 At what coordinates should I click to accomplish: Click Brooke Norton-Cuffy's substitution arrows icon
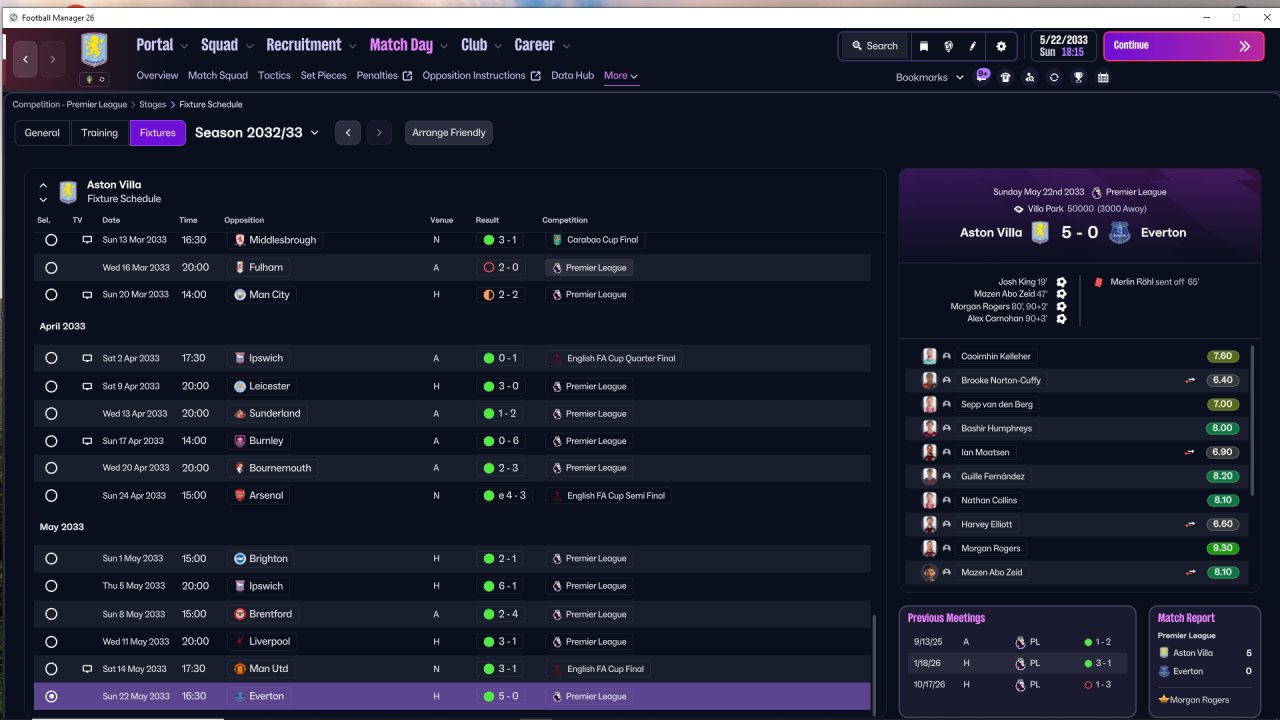1190,380
